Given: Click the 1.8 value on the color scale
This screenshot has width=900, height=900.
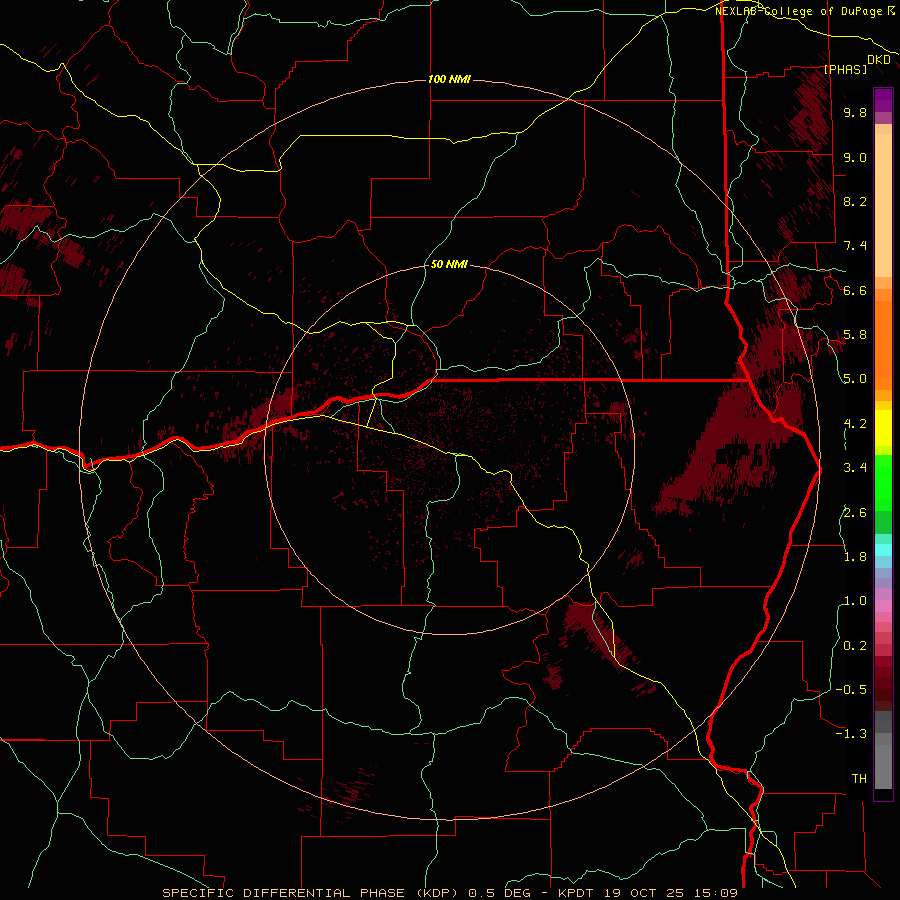Looking at the screenshot, I should (x=855, y=557).
